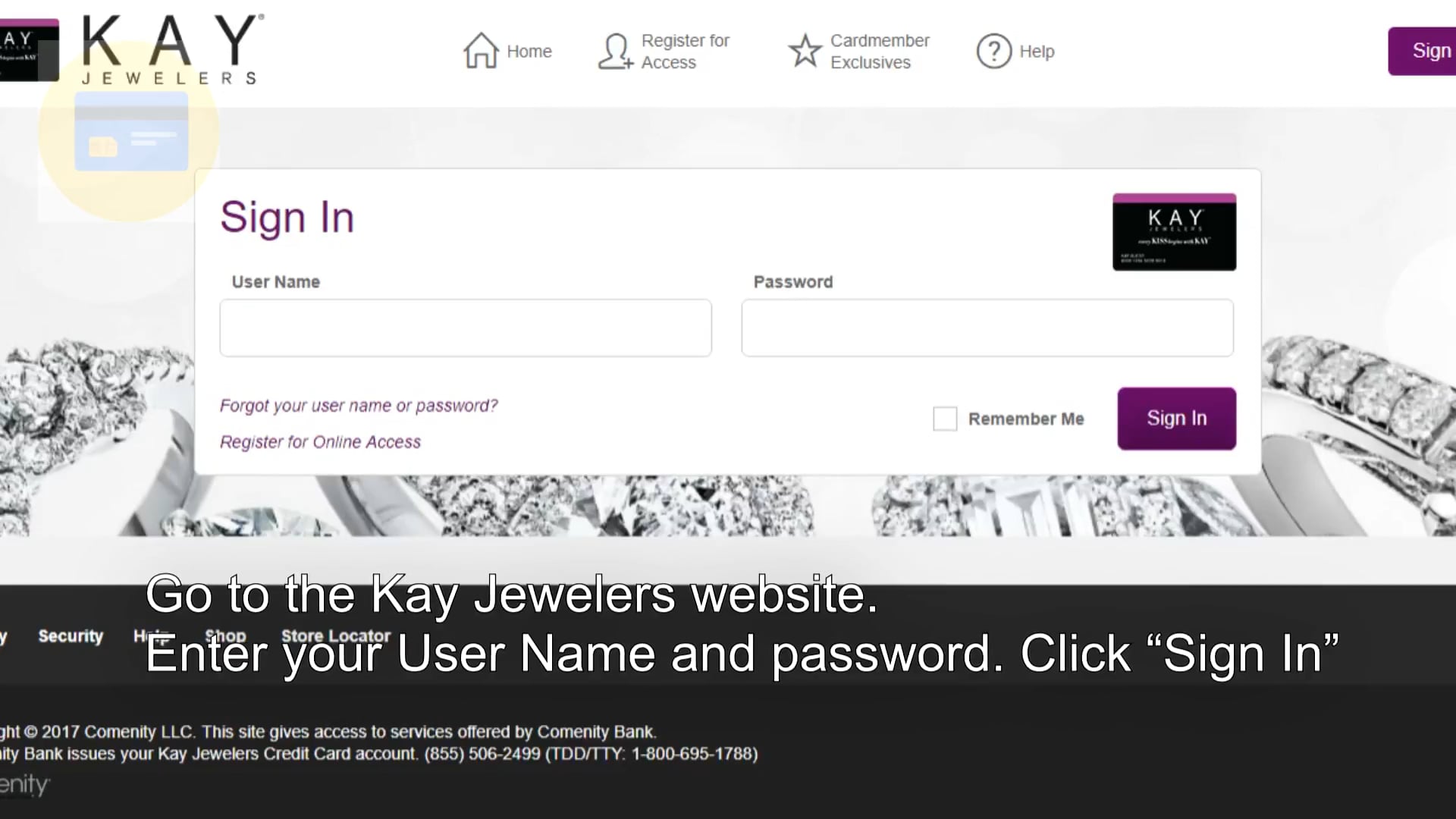Click the Sign In heading text
This screenshot has height=819, width=1456.
point(287,218)
